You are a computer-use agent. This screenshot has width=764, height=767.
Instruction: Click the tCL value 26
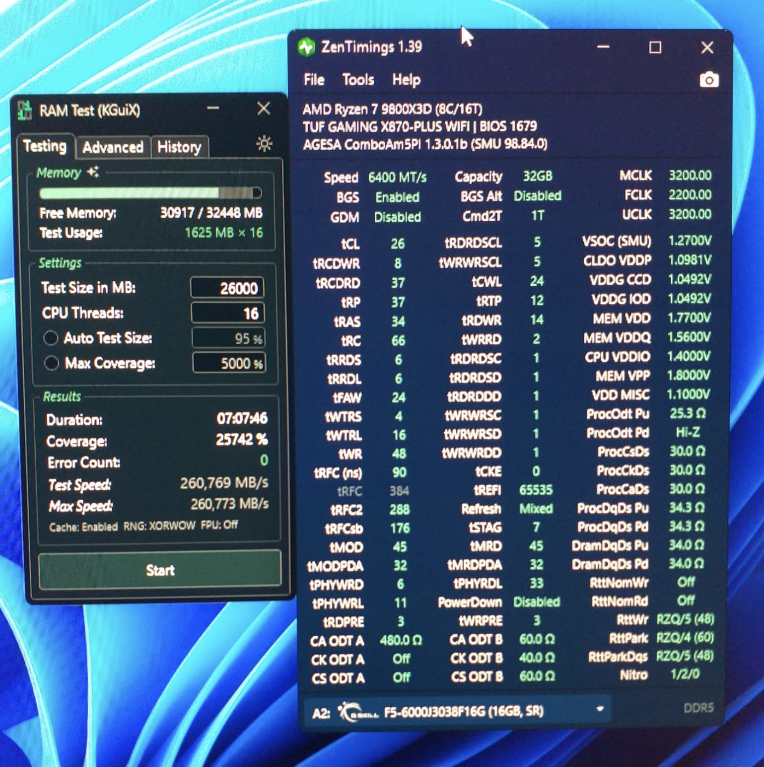tap(398, 244)
